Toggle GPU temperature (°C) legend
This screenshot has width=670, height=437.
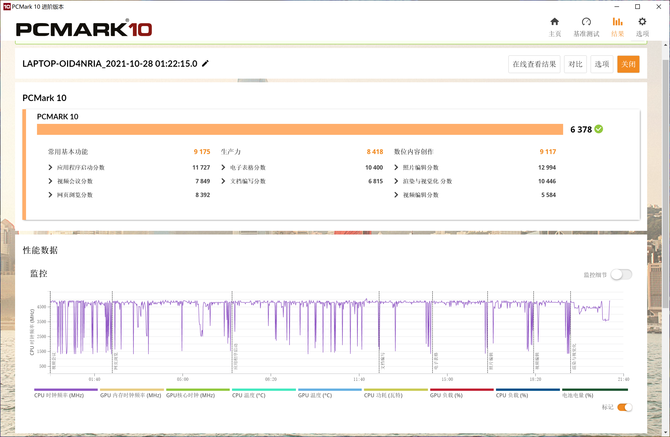330,393
